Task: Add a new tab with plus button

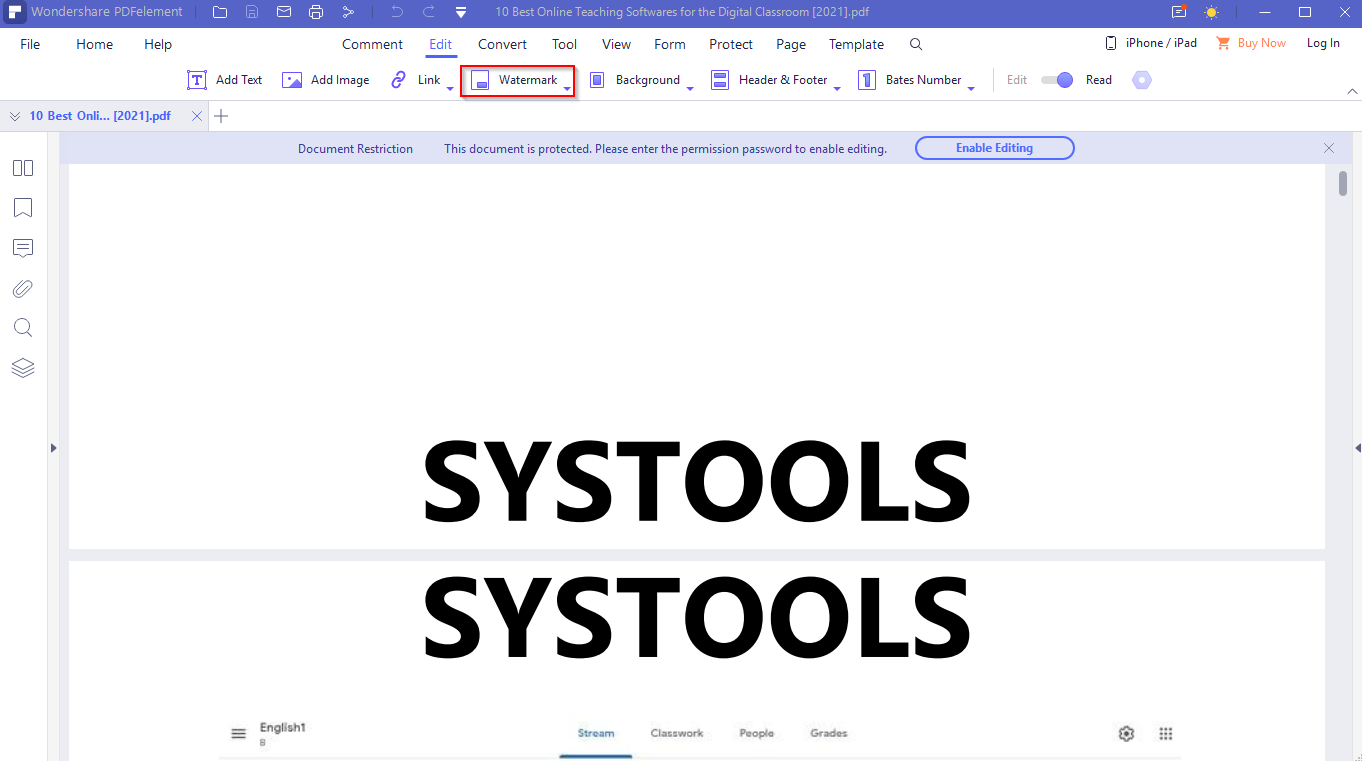Action: click(x=222, y=116)
